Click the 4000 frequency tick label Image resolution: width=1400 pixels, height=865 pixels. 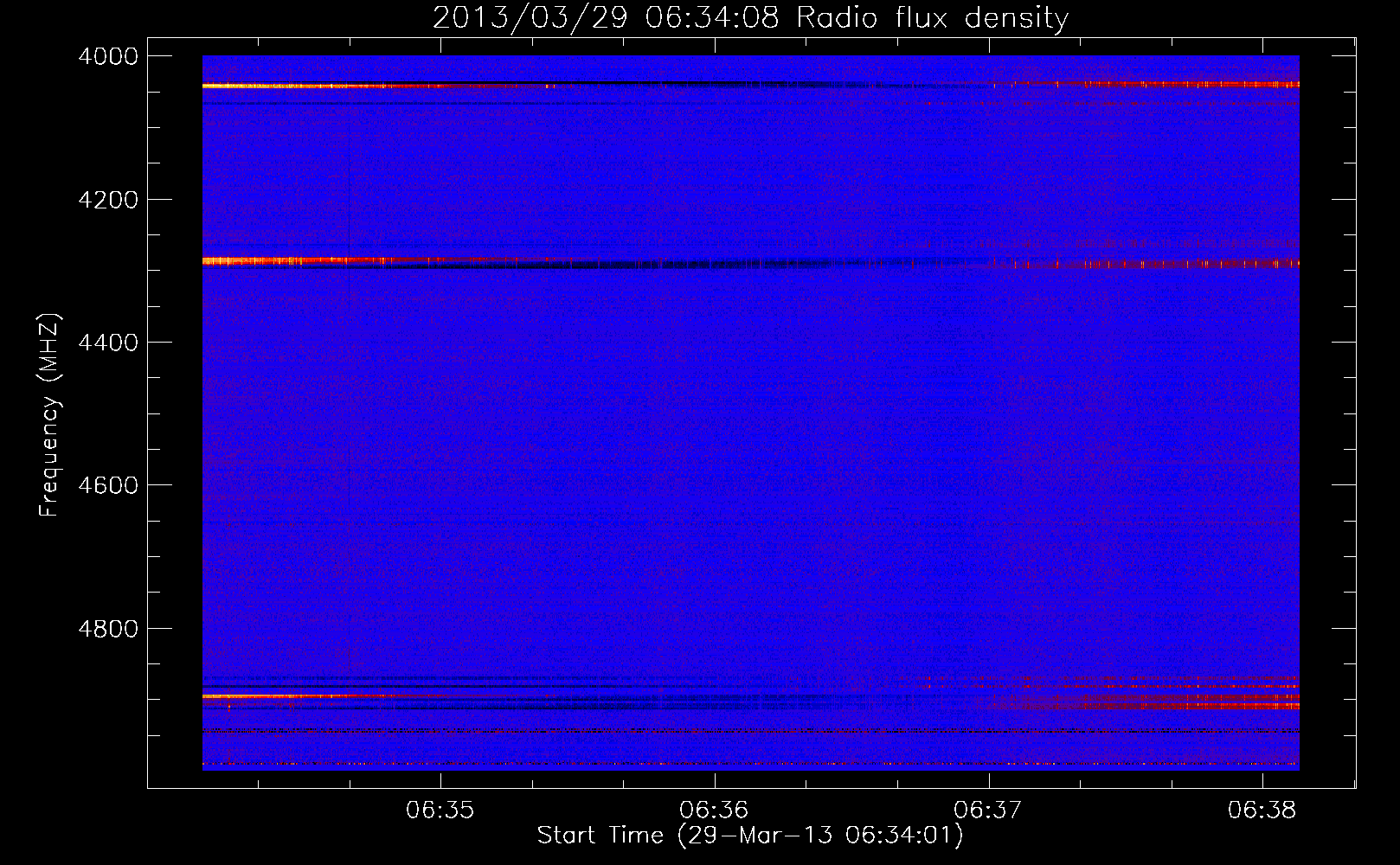point(108,56)
